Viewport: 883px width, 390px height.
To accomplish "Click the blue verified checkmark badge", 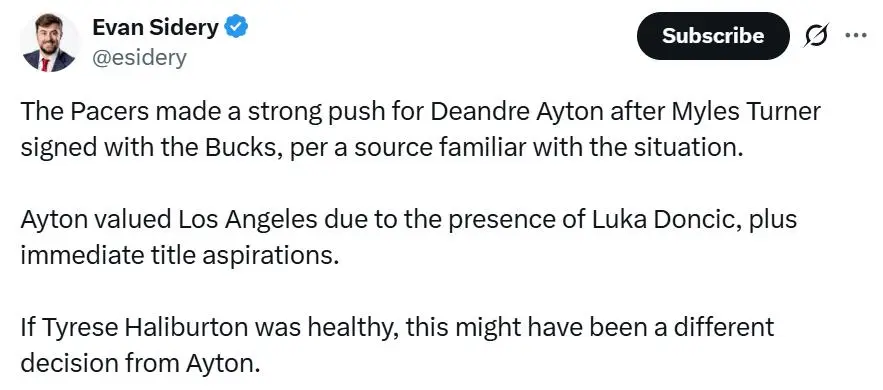I will [237, 27].
